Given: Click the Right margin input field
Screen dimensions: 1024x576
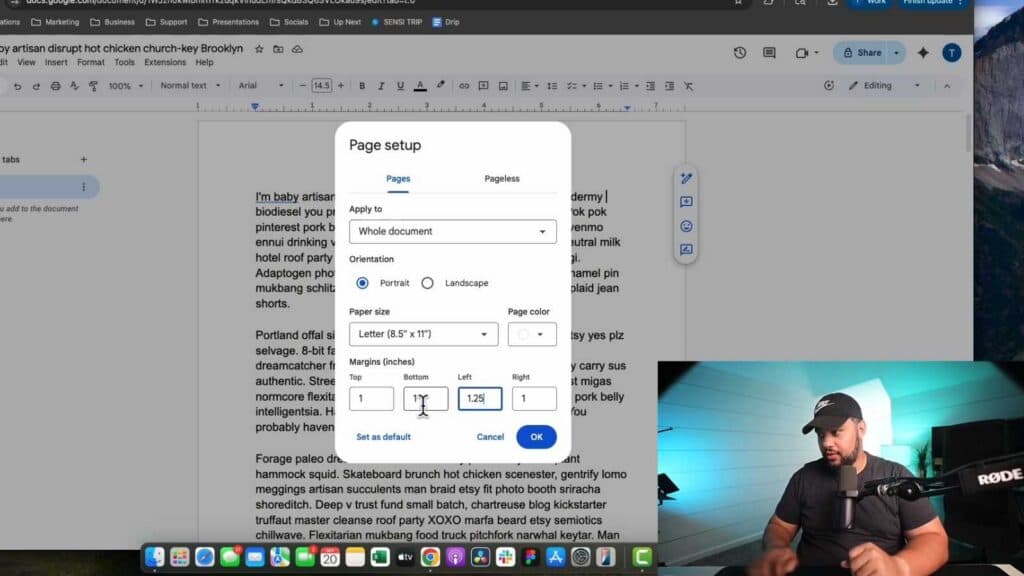Looking at the screenshot, I should point(534,398).
